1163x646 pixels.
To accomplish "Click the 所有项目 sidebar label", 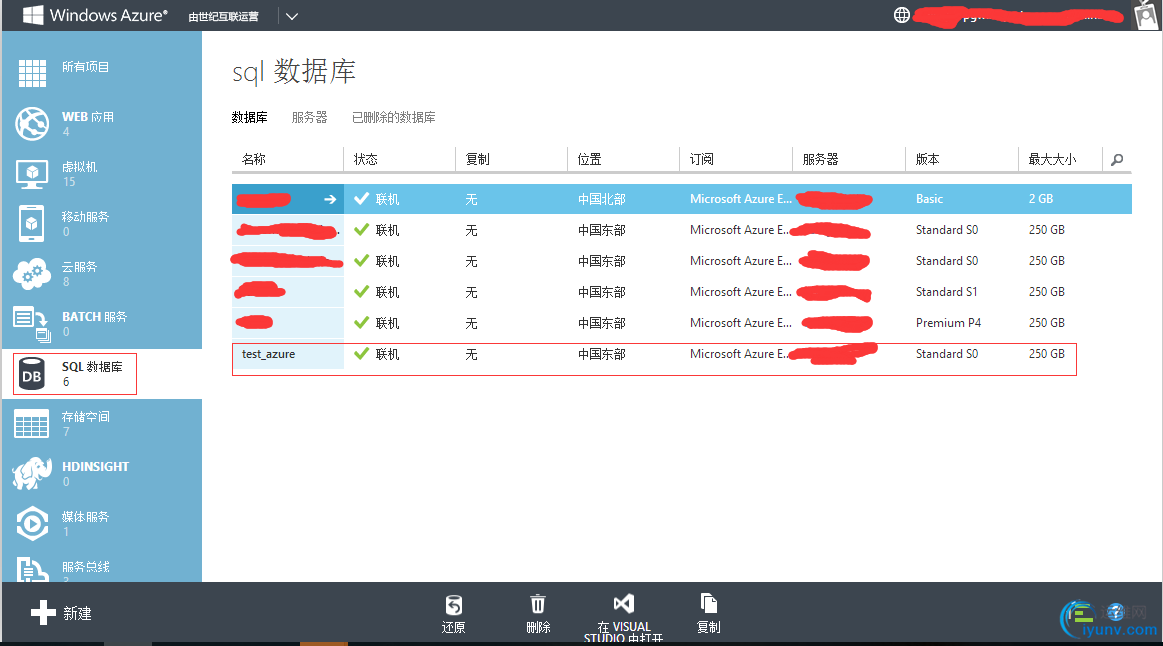I will [85, 67].
